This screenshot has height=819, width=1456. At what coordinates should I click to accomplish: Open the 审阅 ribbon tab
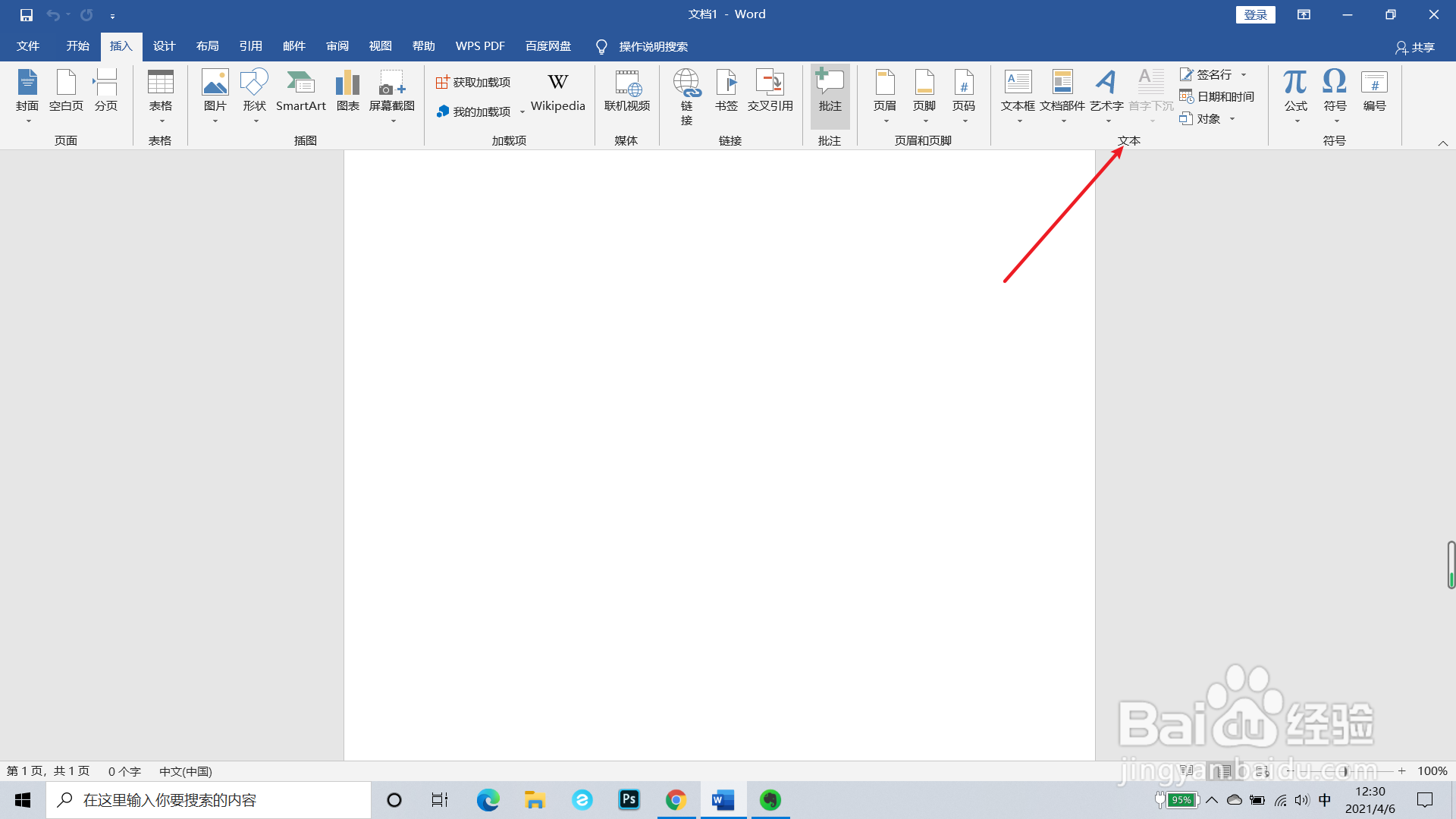[x=337, y=46]
